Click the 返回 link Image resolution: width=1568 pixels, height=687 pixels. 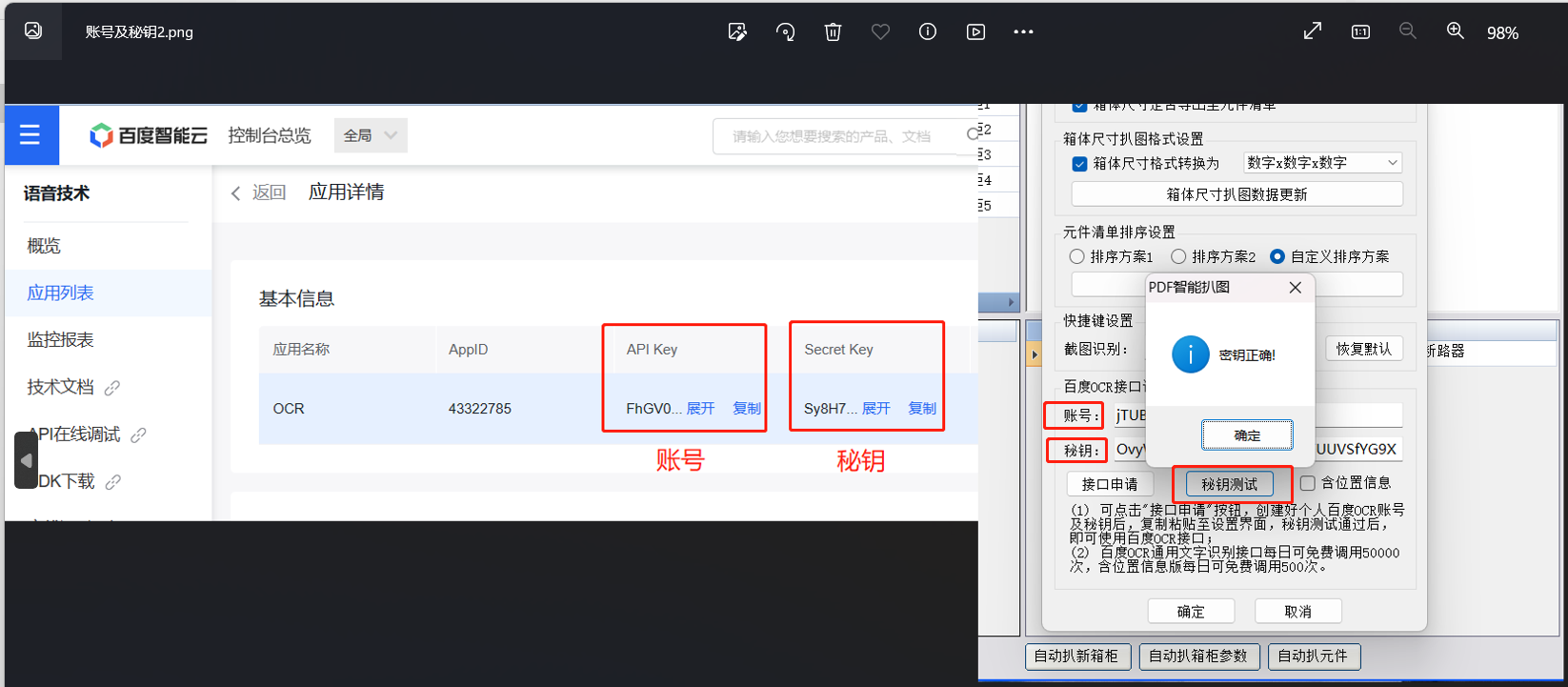click(x=269, y=192)
